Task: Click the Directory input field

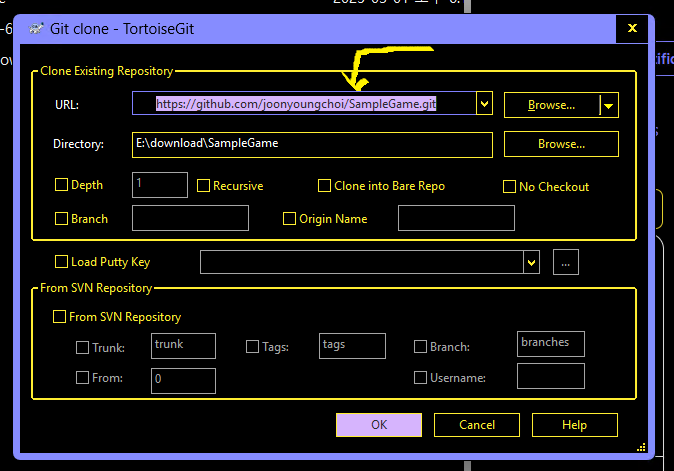Action: [312, 145]
